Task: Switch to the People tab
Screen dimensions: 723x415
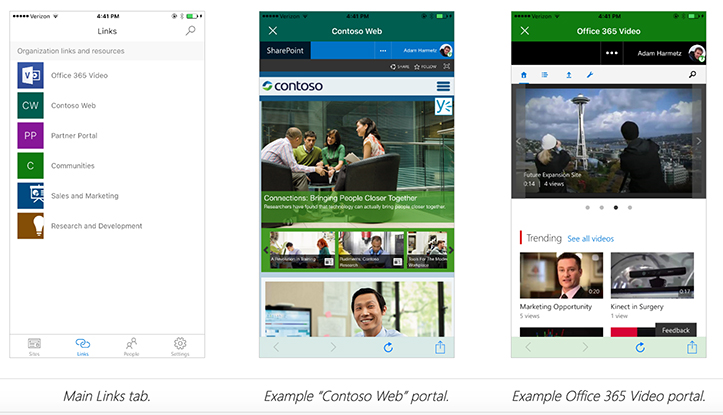Action: click(131, 347)
